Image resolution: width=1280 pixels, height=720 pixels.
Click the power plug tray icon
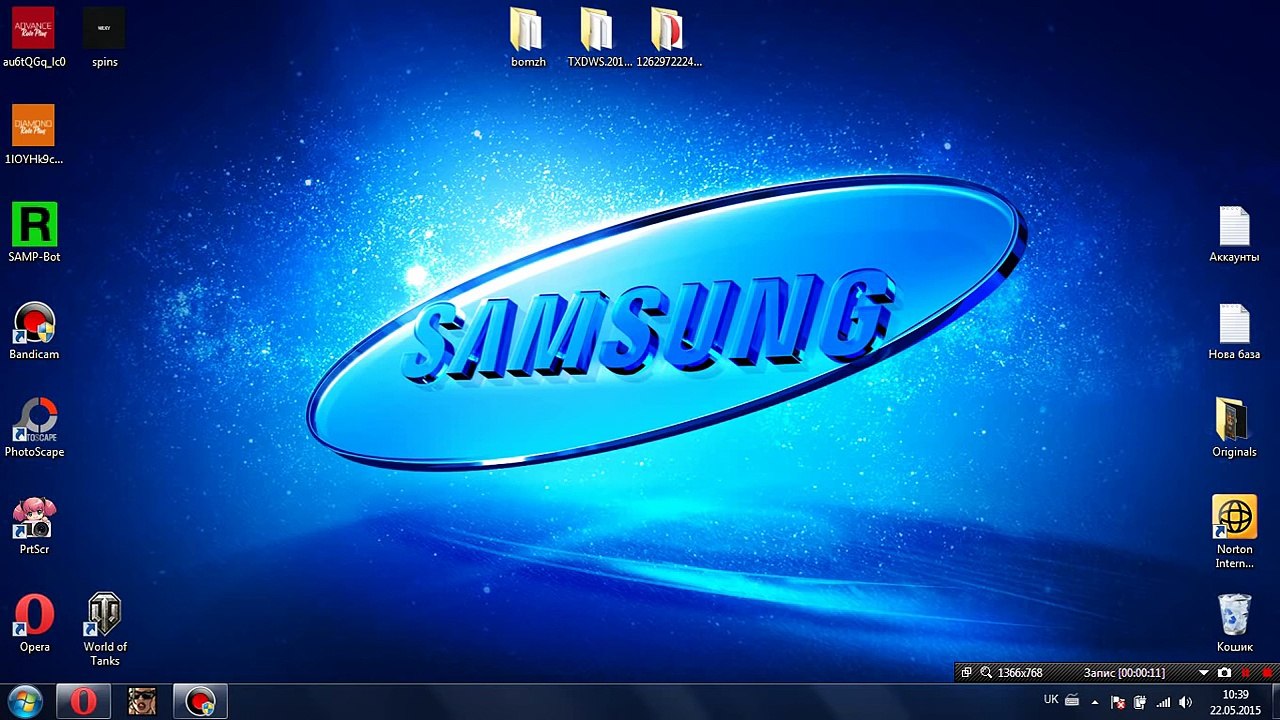click(x=1140, y=702)
